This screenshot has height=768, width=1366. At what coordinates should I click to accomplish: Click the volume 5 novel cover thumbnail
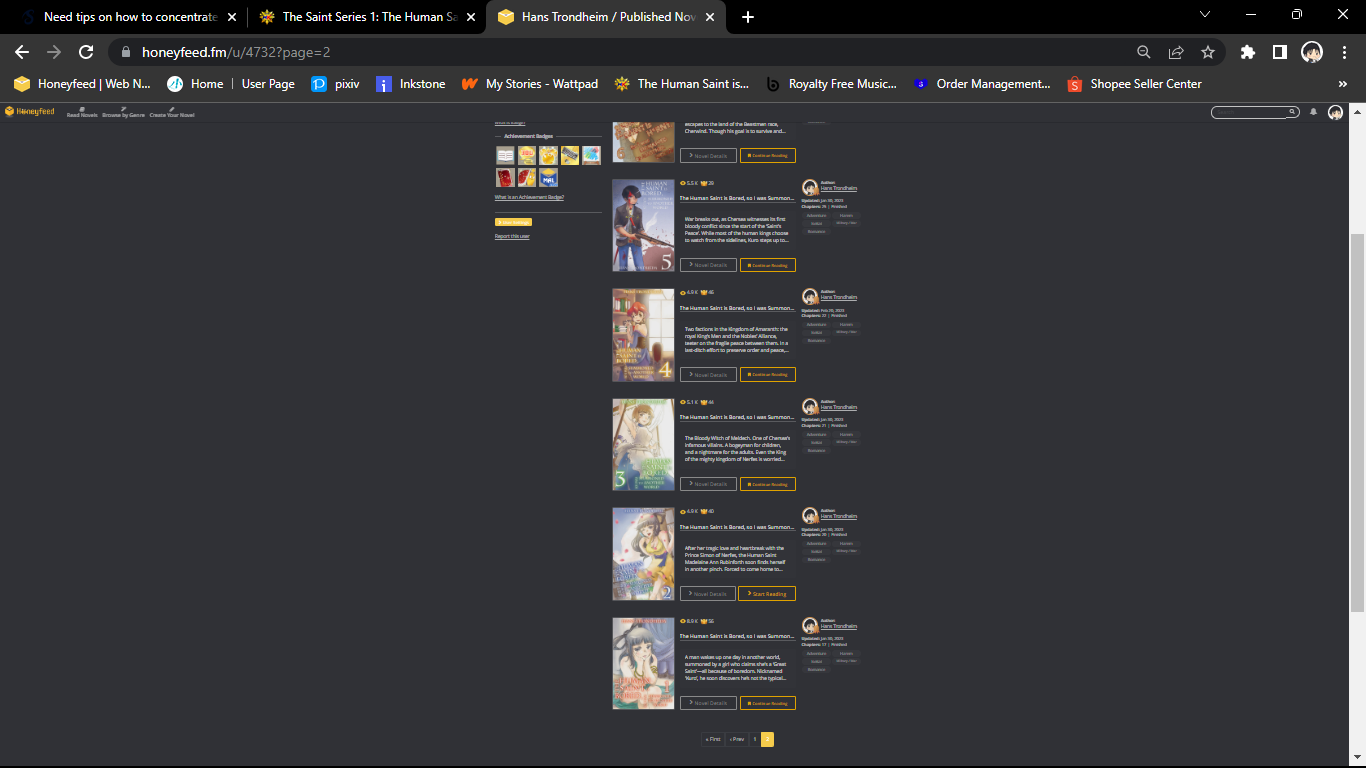[x=643, y=226]
